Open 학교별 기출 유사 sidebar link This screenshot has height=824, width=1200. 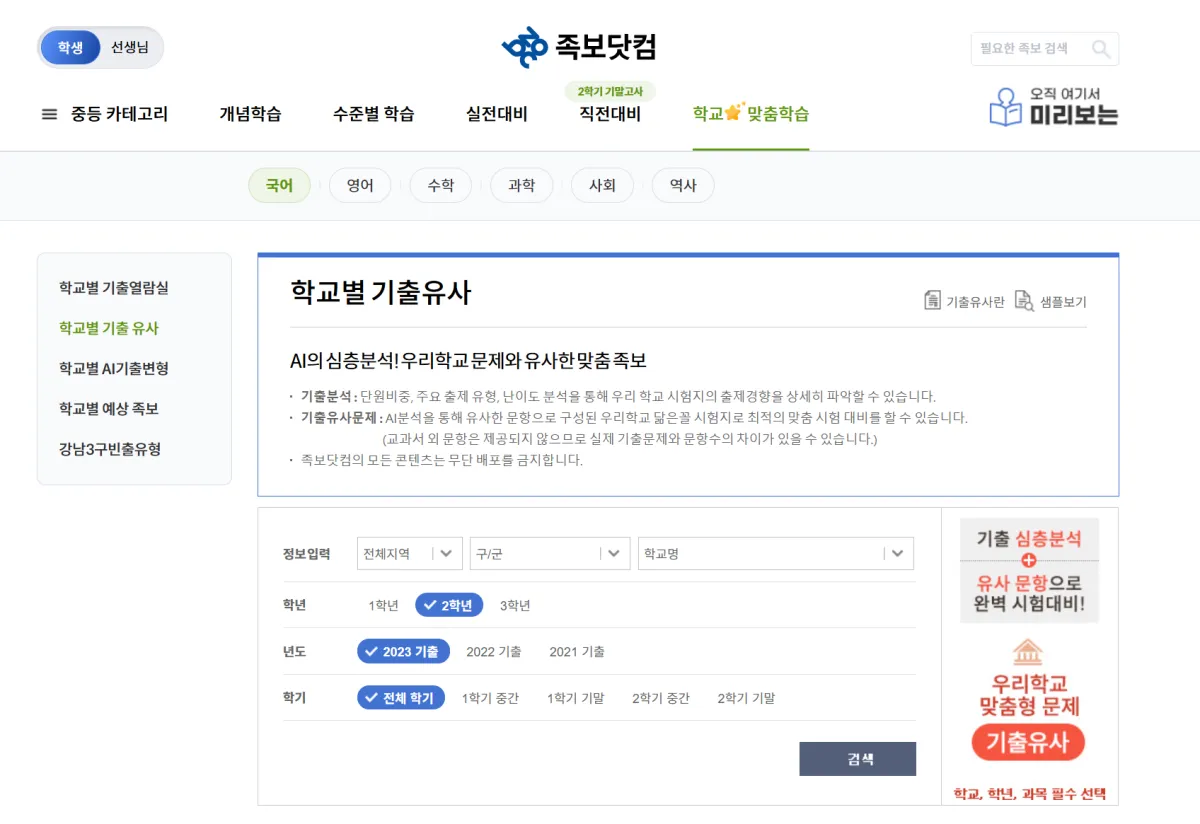click(109, 328)
